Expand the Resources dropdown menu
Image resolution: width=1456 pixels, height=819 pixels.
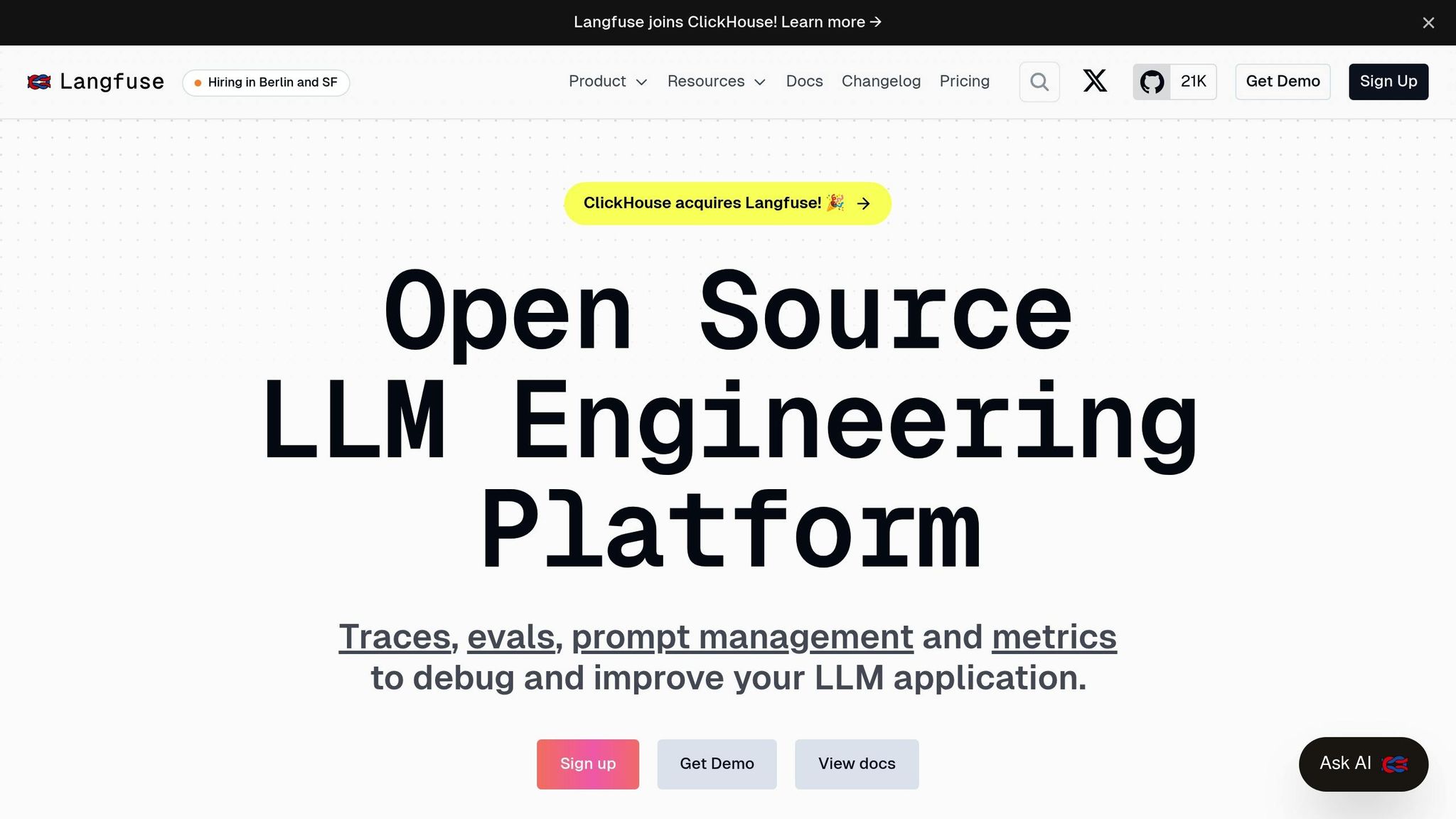pos(716,82)
